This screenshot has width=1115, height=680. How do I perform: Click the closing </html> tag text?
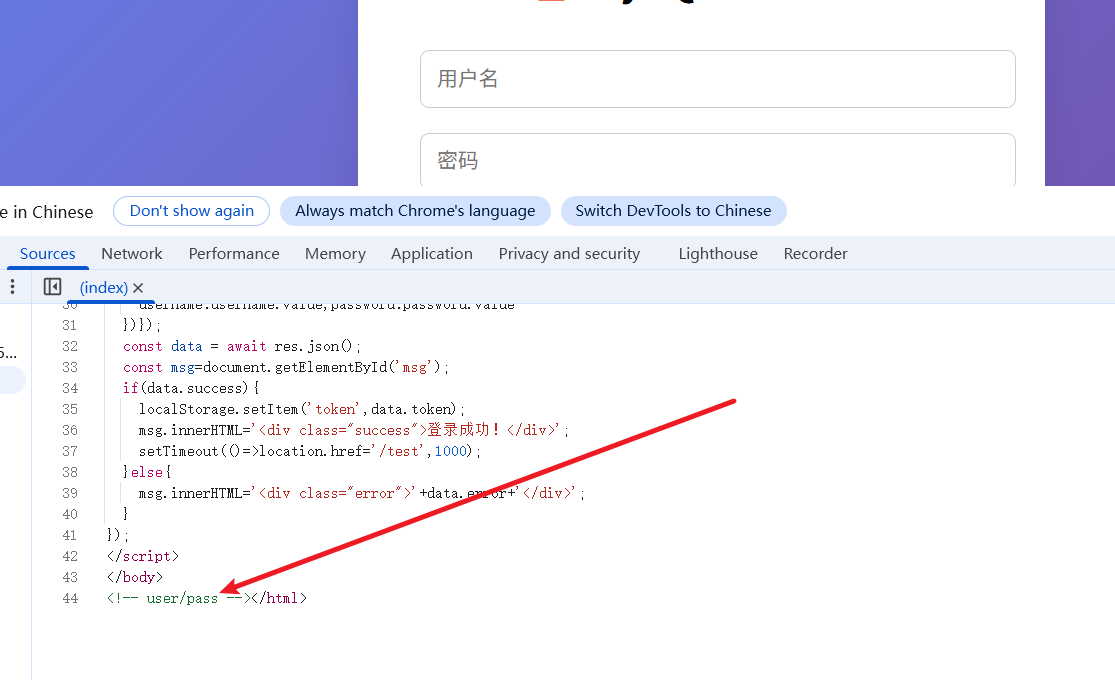279,599
